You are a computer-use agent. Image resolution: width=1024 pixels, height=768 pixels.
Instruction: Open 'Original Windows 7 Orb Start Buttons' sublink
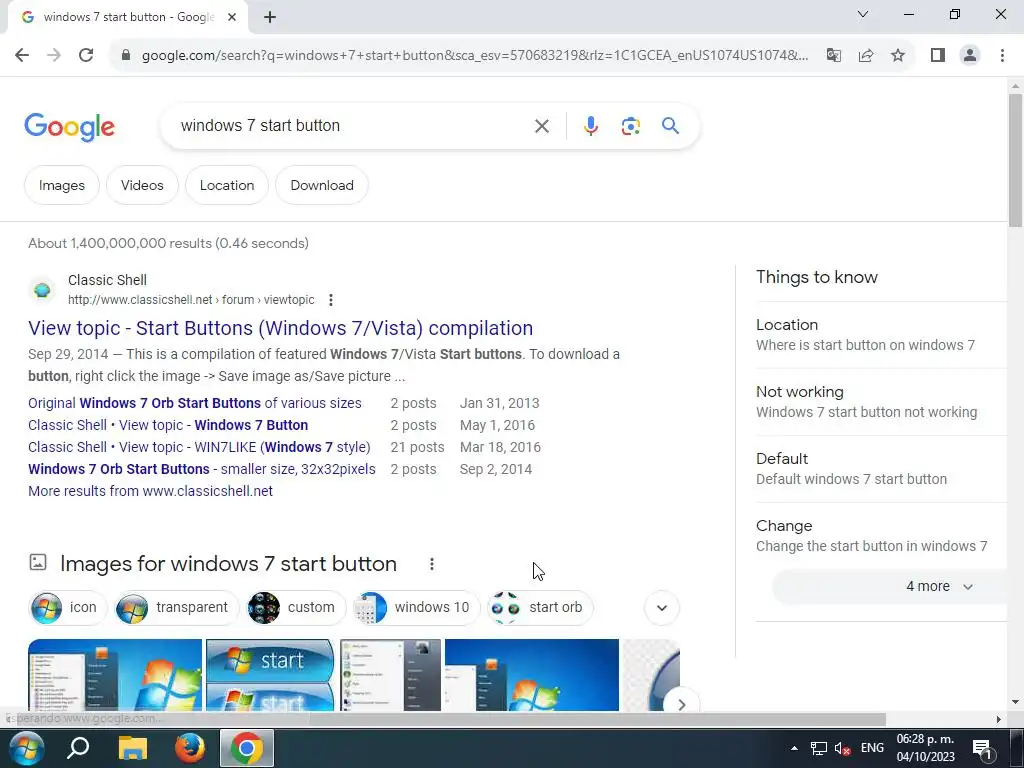195,403
